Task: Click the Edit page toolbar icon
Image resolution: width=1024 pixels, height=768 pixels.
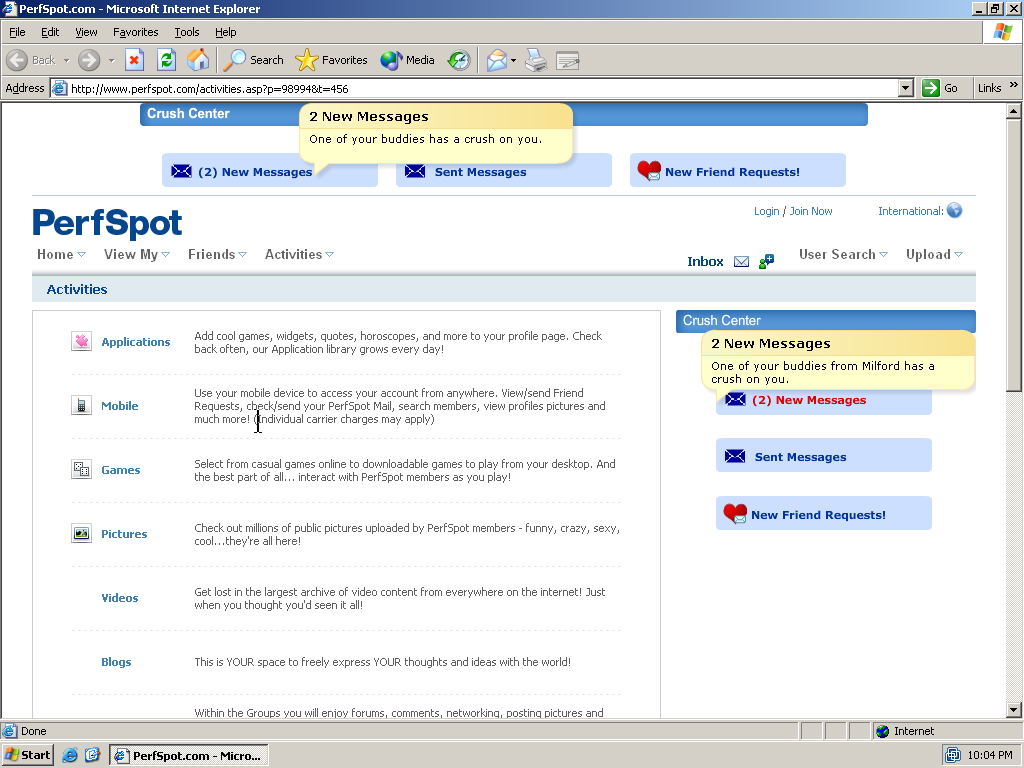Action: pos(568,61)
